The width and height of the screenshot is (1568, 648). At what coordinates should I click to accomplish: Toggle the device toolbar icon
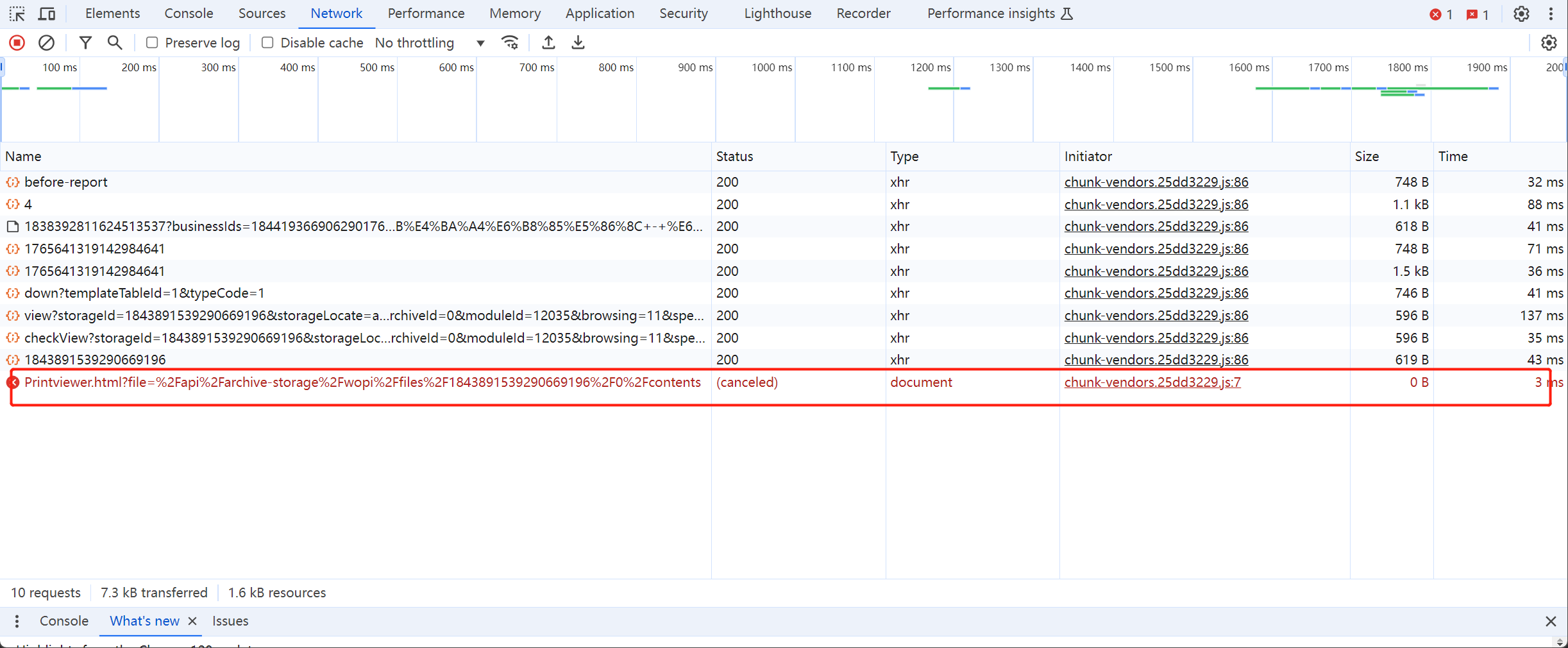(47, 13)
